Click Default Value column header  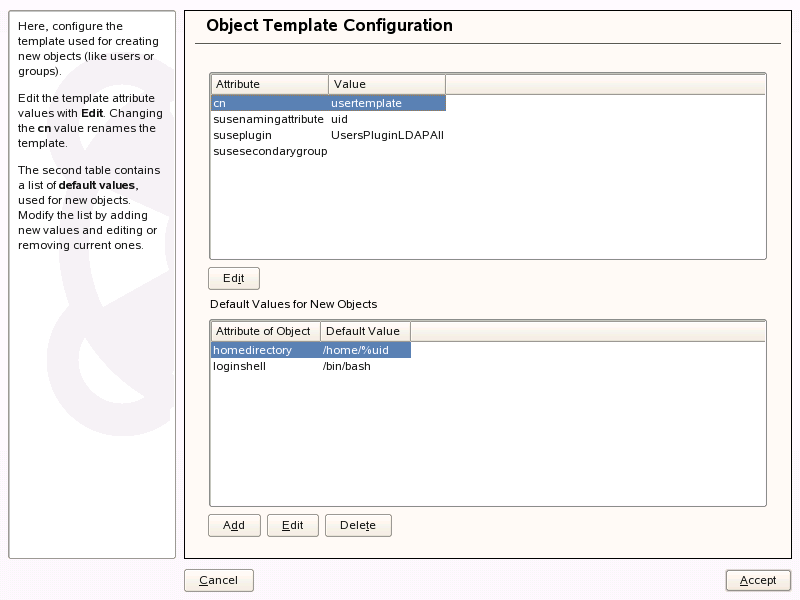(x=365, y=331)
